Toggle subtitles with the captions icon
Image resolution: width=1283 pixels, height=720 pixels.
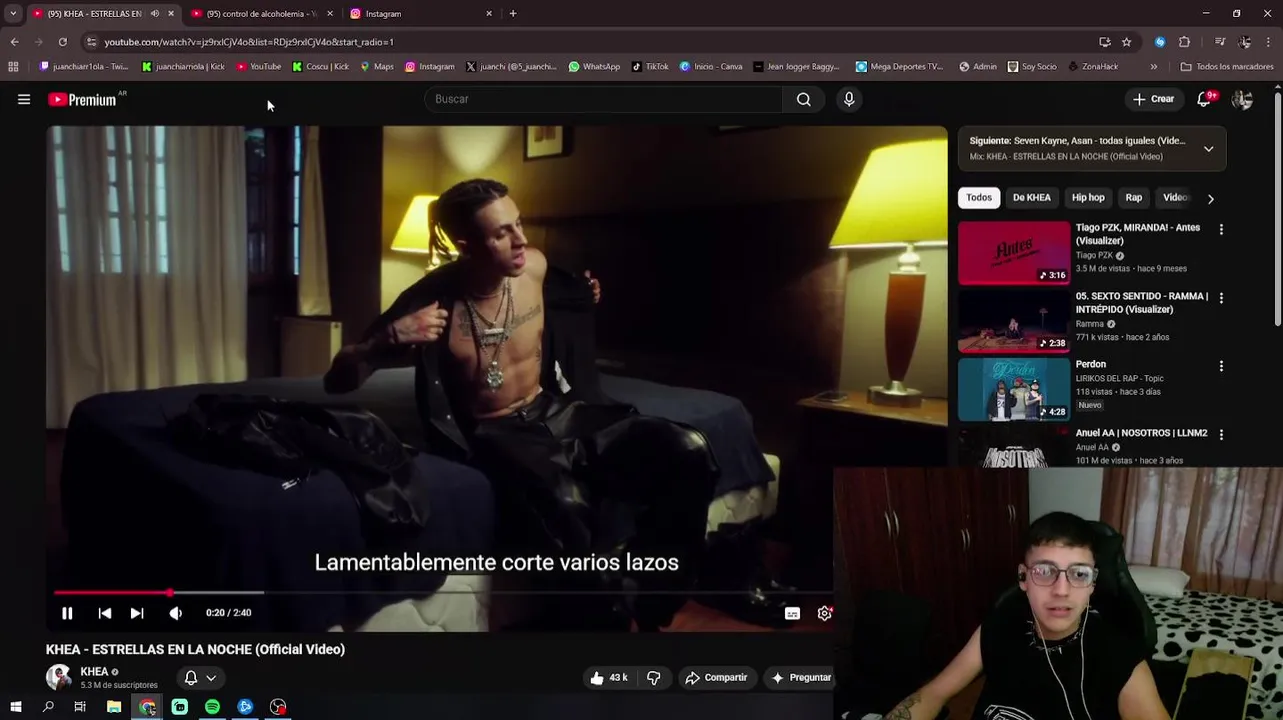point(792,613)
